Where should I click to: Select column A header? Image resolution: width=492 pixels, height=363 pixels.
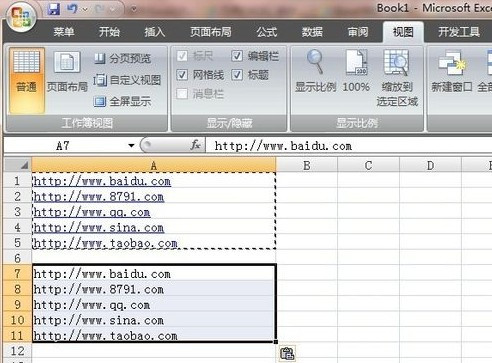(x=154, y=165)
